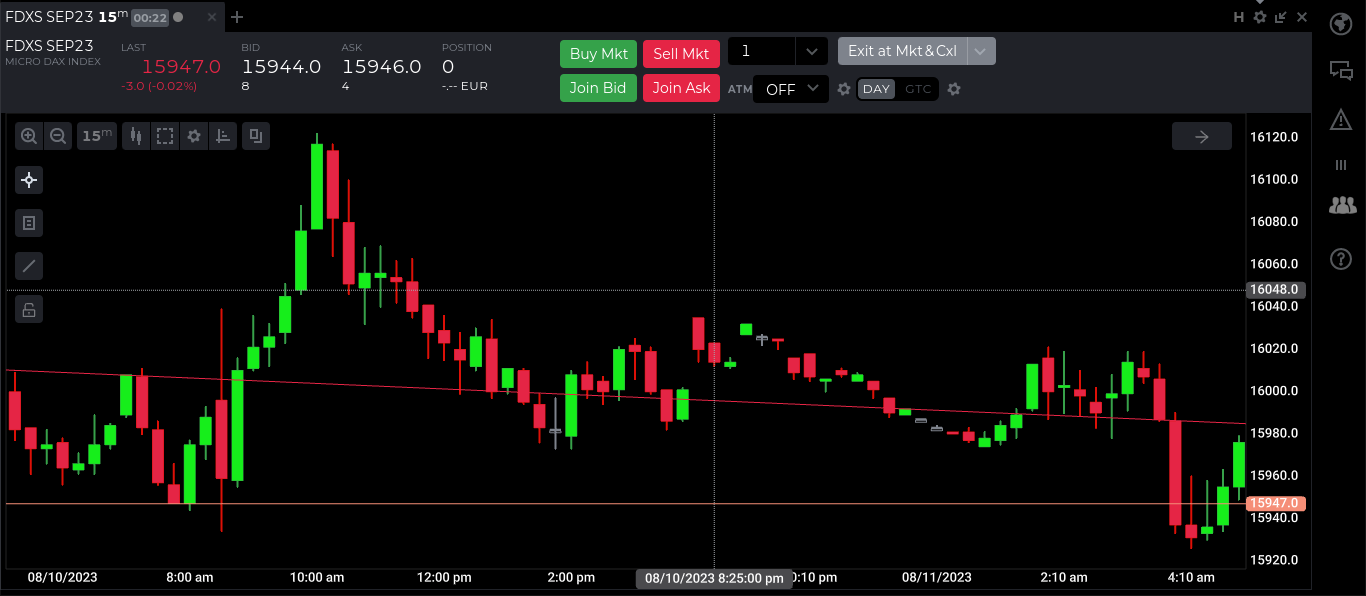This screenshot has width=1366, height=596.
Task: Open the indicators axis tool
Action: (x=224, y=136)
